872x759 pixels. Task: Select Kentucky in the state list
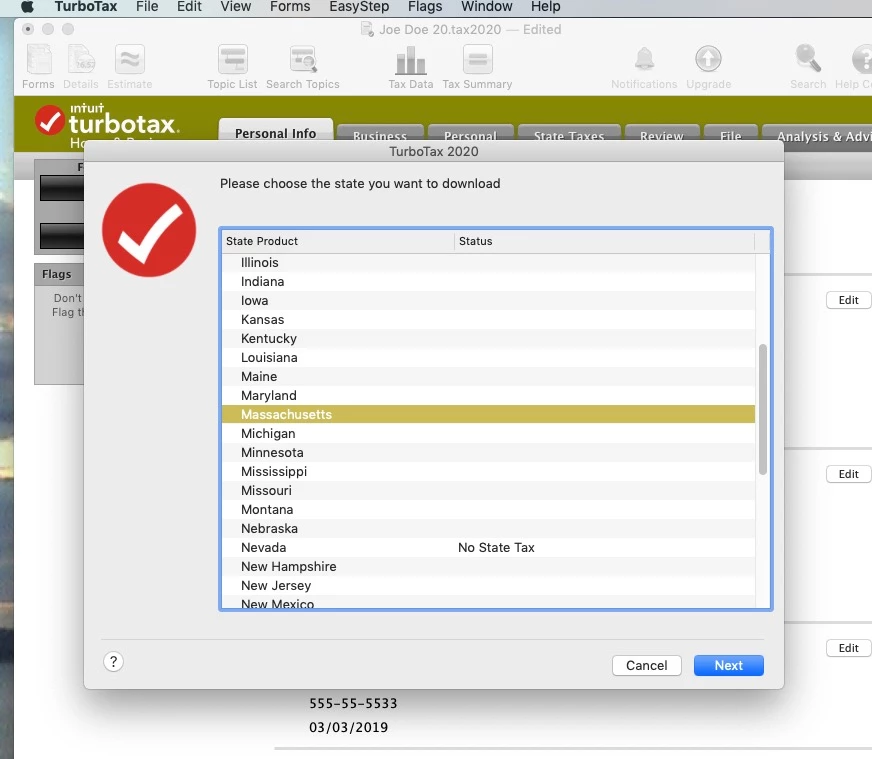[x=488, y=339]
